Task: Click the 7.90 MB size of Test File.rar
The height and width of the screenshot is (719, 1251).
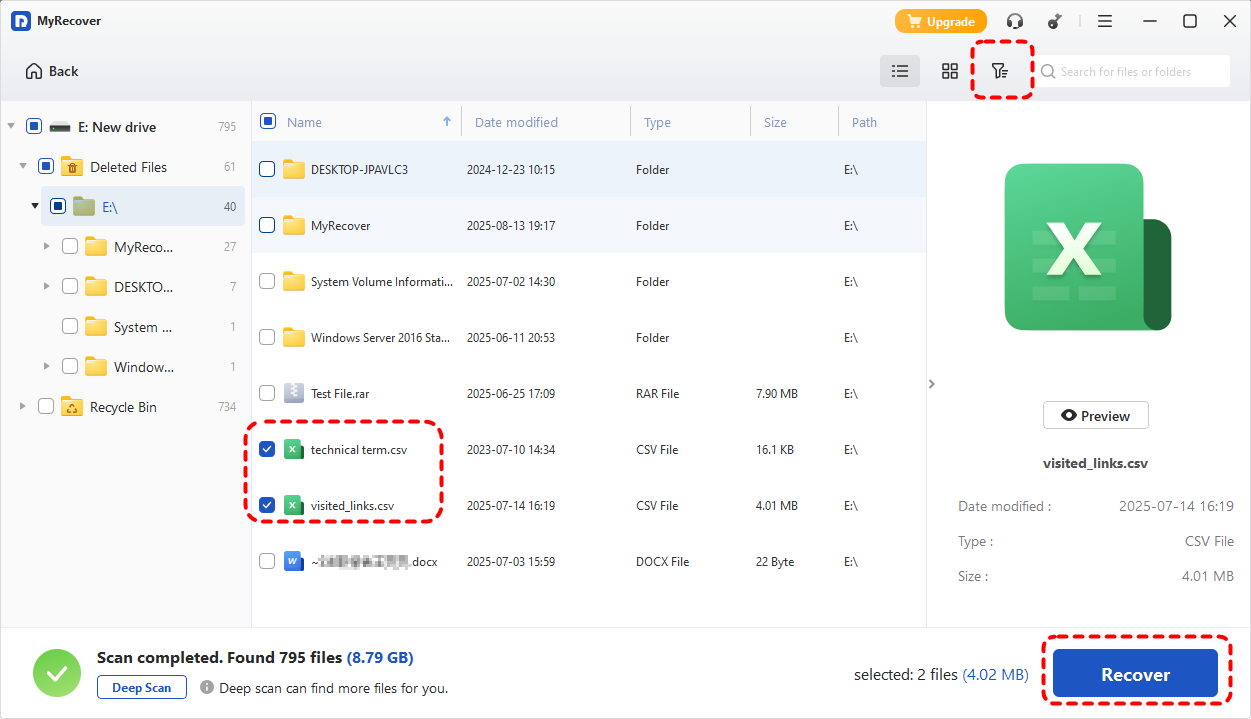Action: click(777, 394)
